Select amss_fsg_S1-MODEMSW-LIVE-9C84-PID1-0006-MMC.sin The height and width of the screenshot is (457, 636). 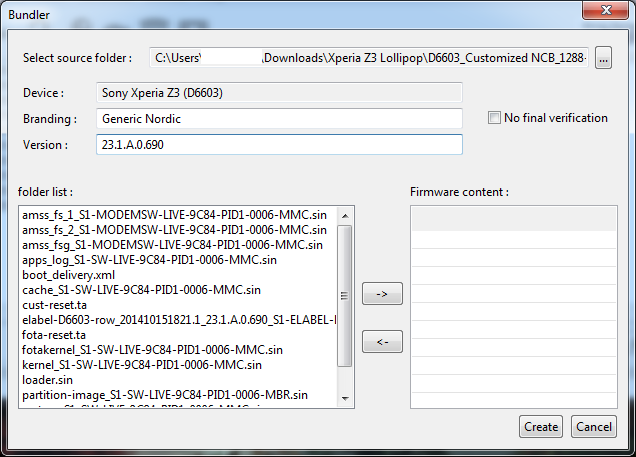tap(172, 245)
